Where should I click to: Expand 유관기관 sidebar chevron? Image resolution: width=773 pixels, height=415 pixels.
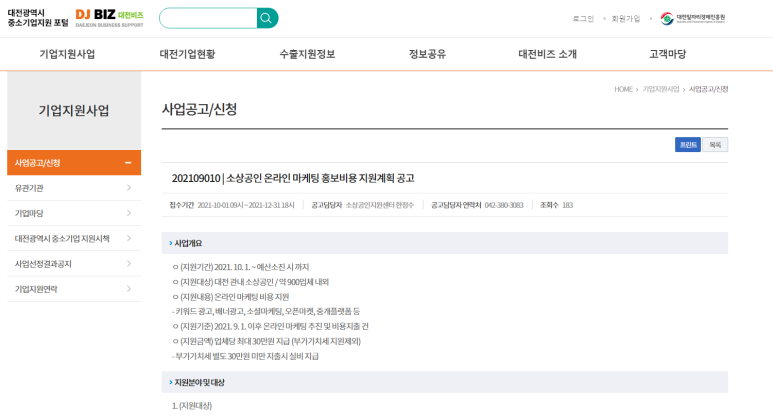(129, 188)
